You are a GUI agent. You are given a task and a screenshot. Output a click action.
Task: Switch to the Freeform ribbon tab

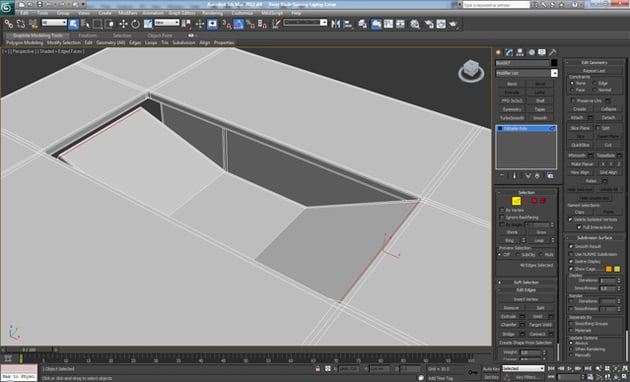[x=88, y=35]
